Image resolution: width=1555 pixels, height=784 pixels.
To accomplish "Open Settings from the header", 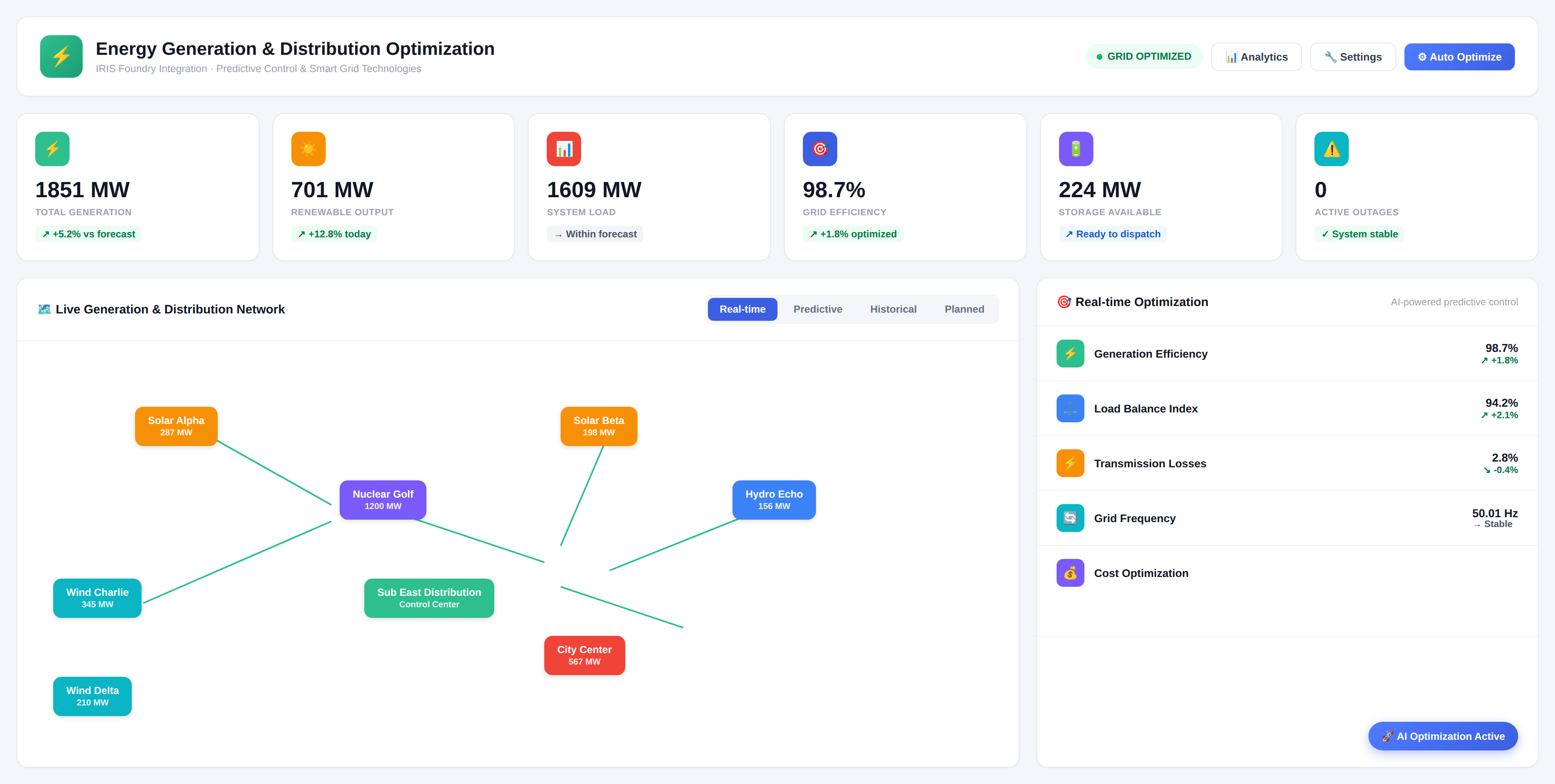I will [1353, 57].
